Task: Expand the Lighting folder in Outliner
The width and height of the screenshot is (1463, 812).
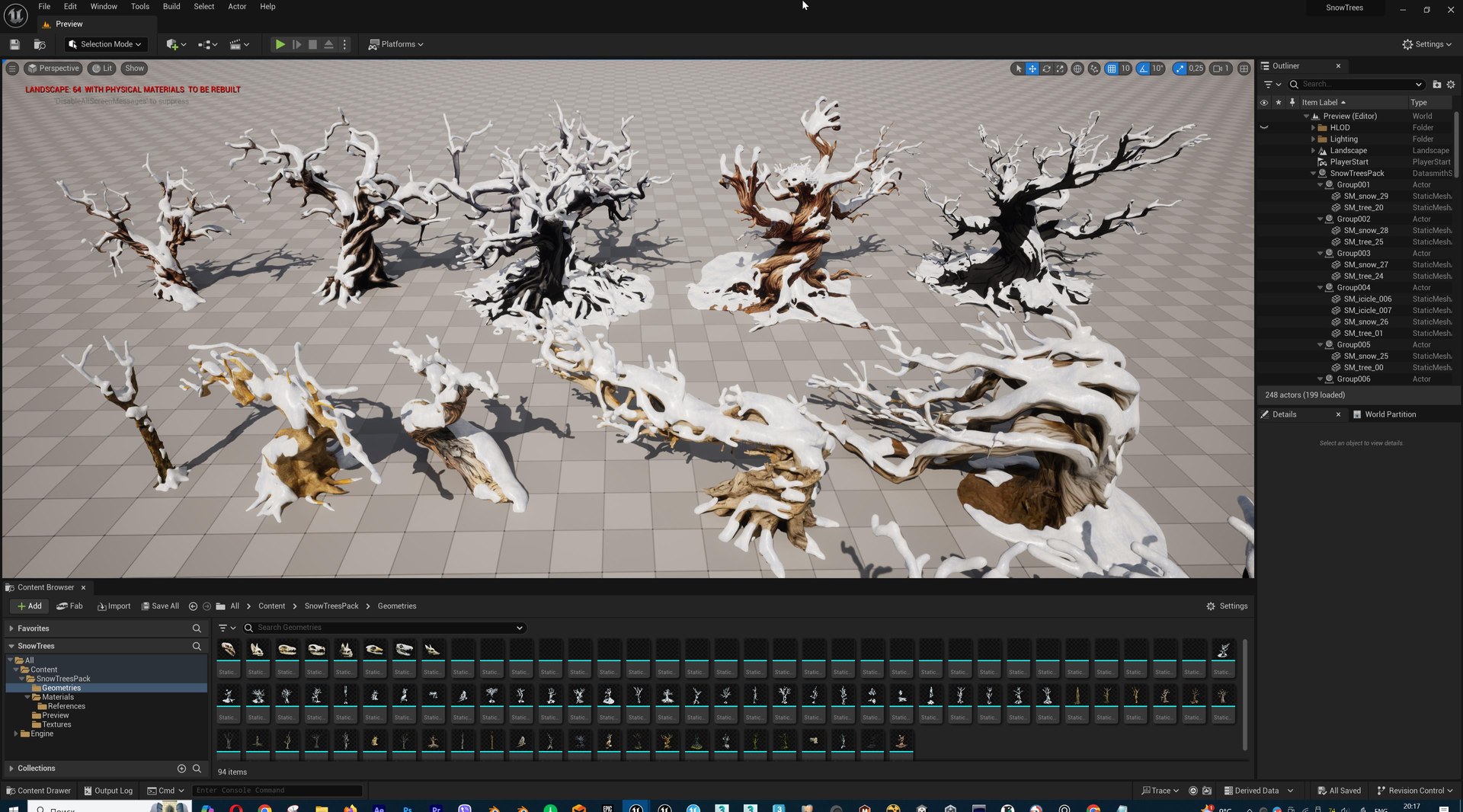Action: point(1314,139)
